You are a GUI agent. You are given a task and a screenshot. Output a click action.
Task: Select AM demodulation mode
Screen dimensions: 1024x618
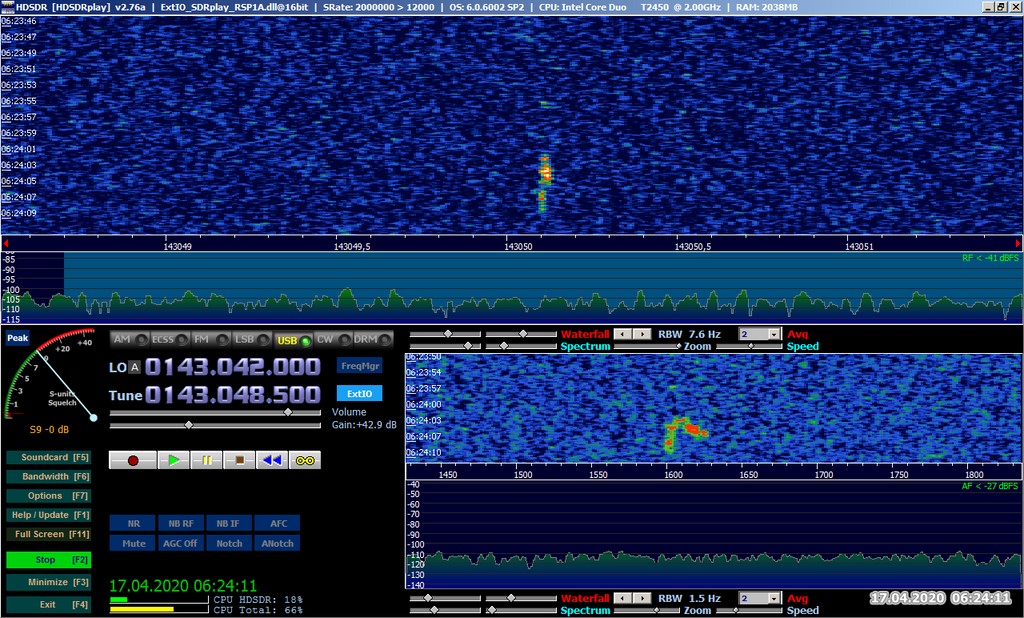click(x=129, y=339)
